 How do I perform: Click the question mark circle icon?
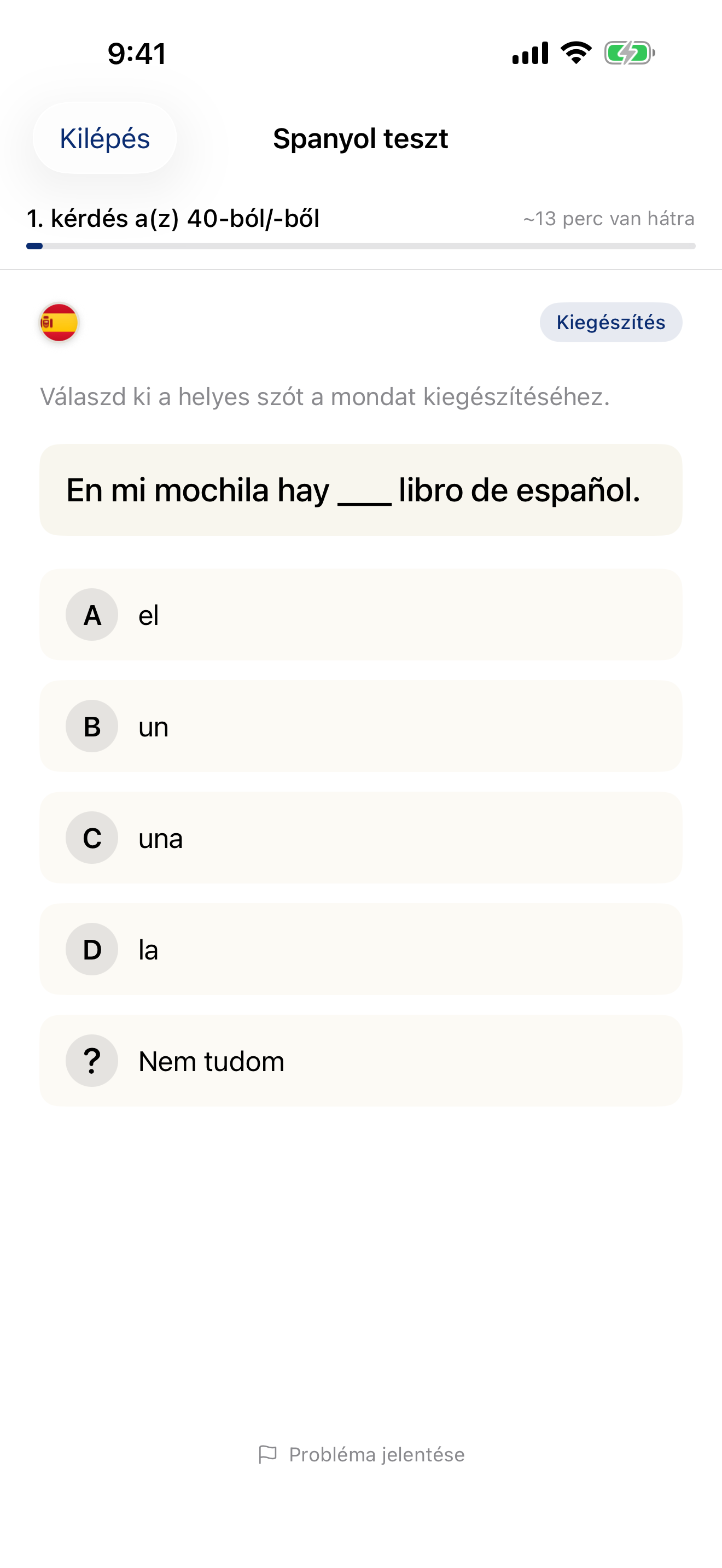[92, 1061]
